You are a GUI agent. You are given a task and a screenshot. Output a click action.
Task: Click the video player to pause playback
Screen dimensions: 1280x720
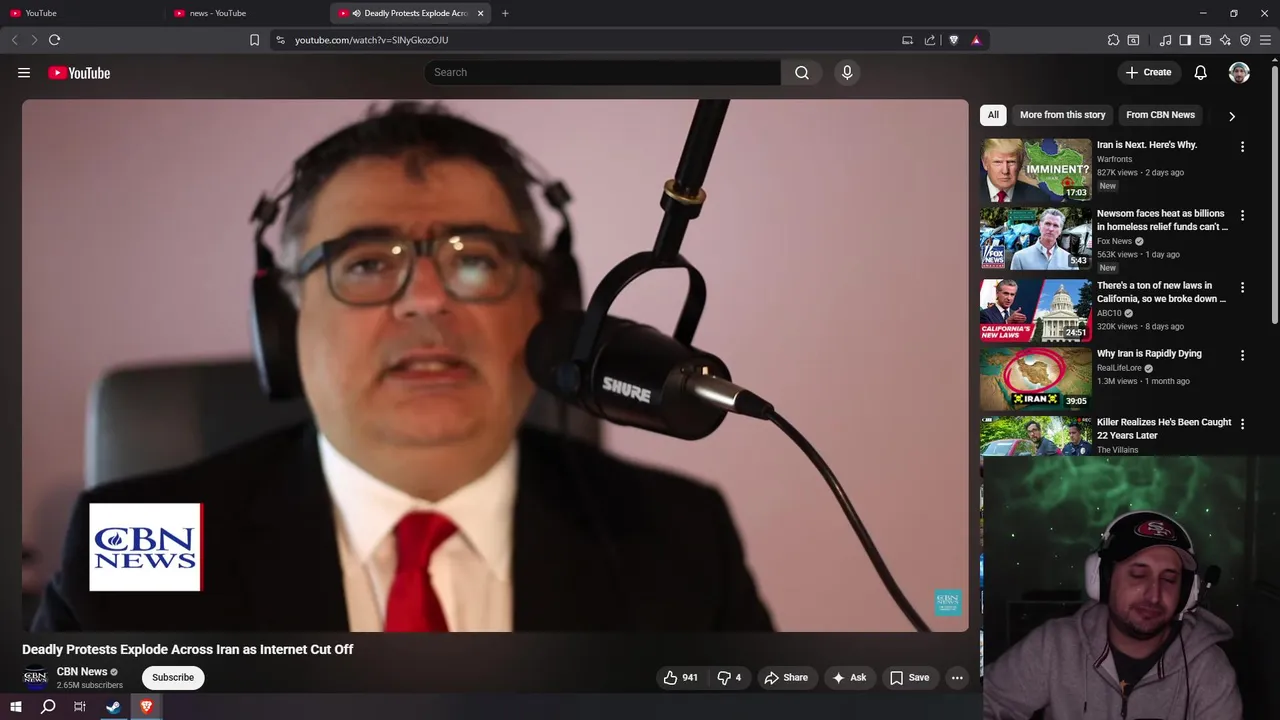(x=495, y=365)
